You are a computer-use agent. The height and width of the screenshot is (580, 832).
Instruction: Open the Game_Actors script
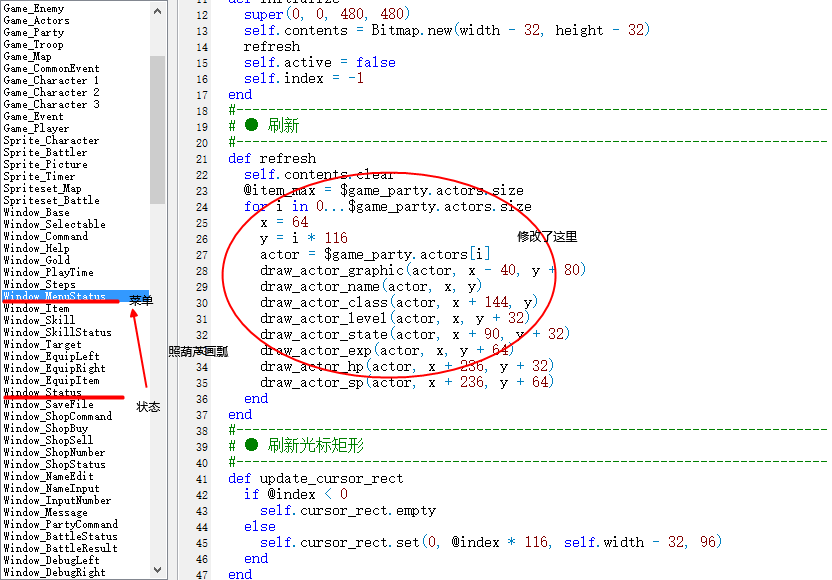click(36, 21)
